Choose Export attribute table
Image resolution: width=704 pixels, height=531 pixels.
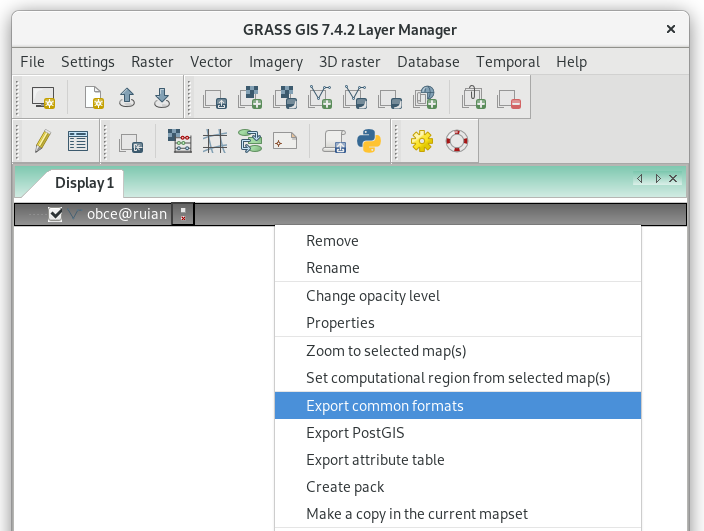458,460
